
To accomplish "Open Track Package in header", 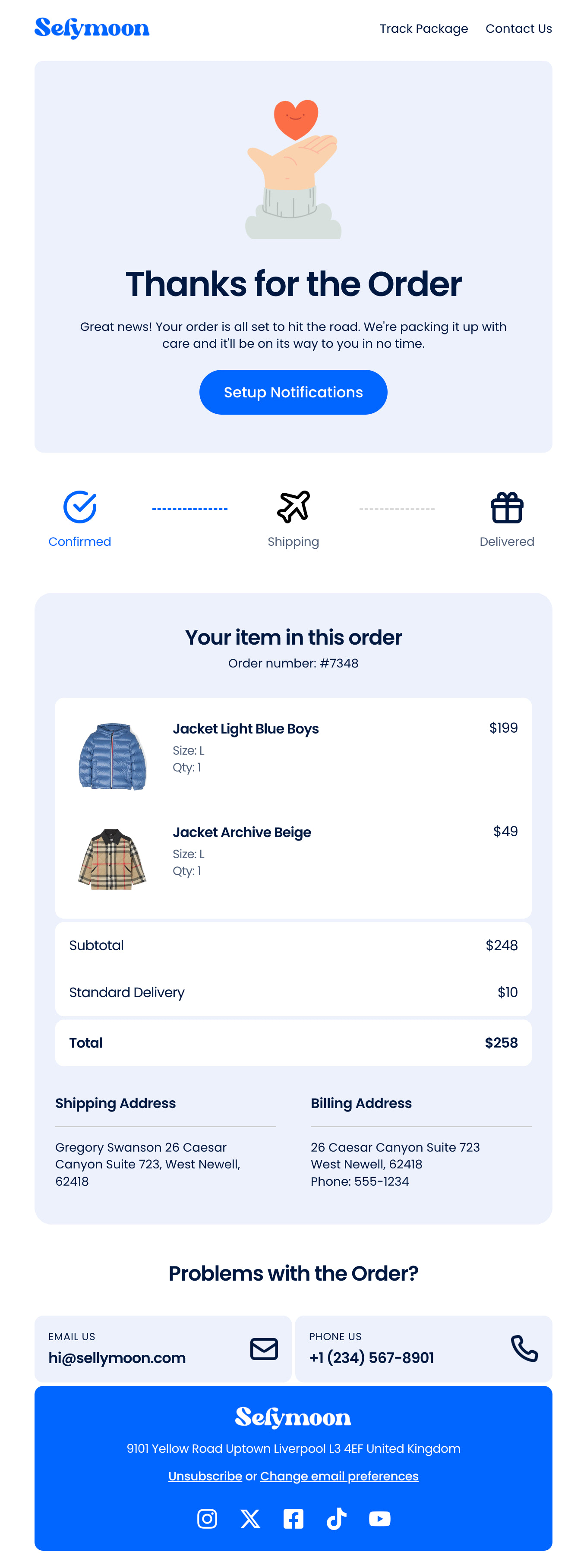I will point(424,28).
